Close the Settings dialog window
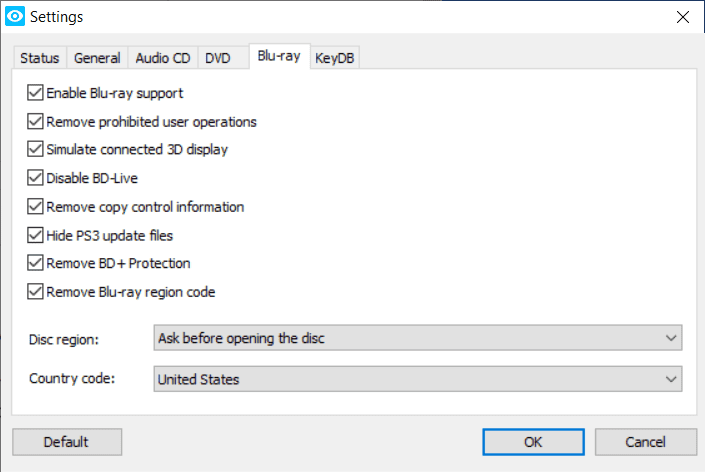Viewport: 705px width, 472px height. point(683,17)
